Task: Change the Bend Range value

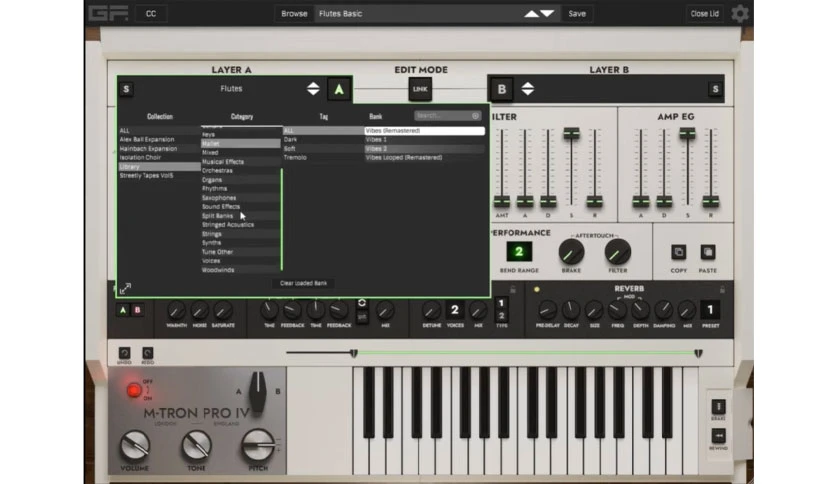Action: click(519, 252)
